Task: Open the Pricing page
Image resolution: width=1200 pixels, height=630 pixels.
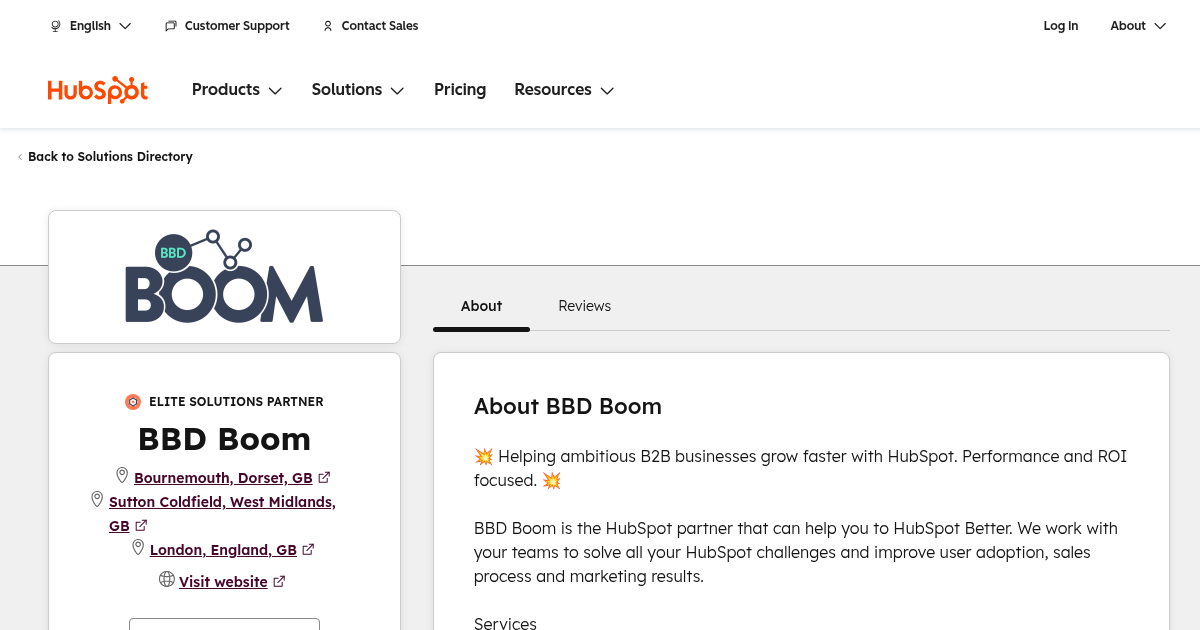Action: click(460, 90)
